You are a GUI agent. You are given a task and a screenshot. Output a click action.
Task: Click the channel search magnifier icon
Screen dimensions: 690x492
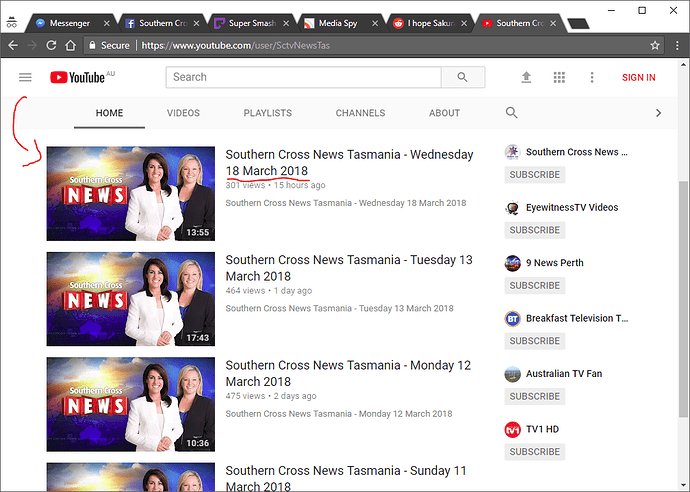511,113
